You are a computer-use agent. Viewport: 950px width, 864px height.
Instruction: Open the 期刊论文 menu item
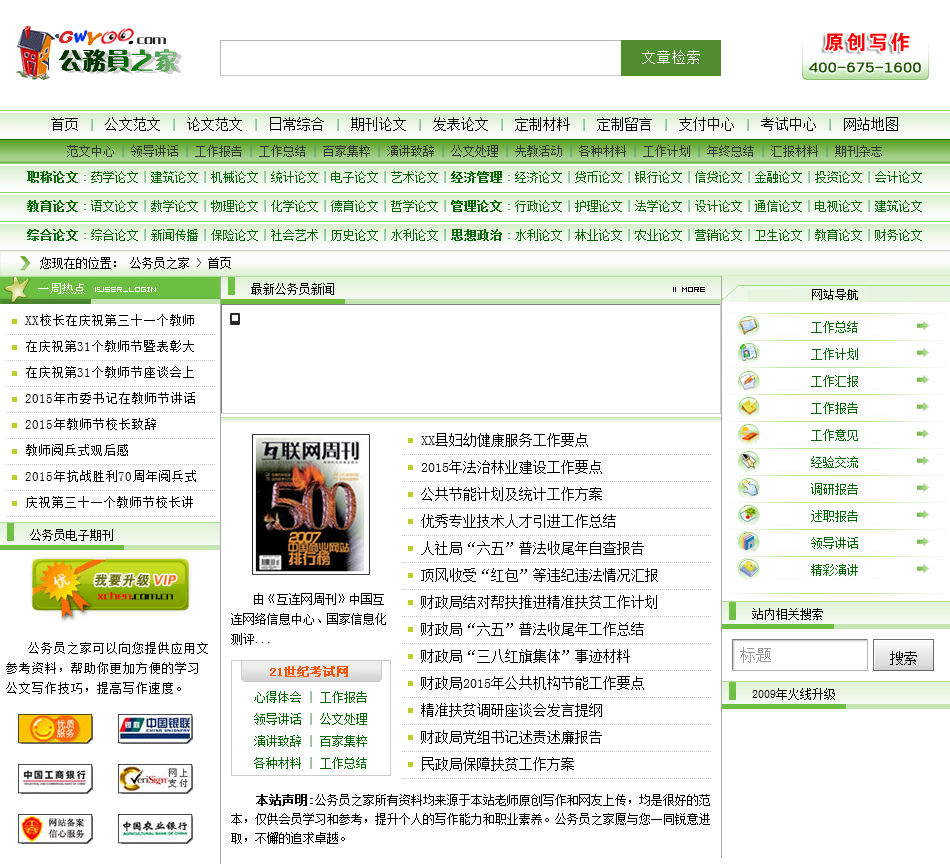pos(378,124)
